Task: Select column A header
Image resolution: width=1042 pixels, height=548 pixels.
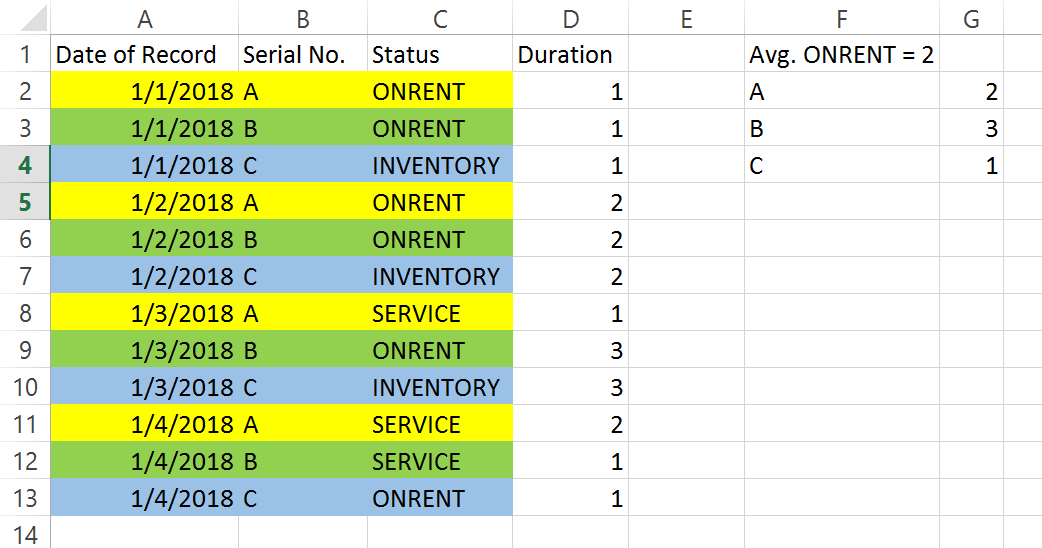Action: tap(144, 18)
